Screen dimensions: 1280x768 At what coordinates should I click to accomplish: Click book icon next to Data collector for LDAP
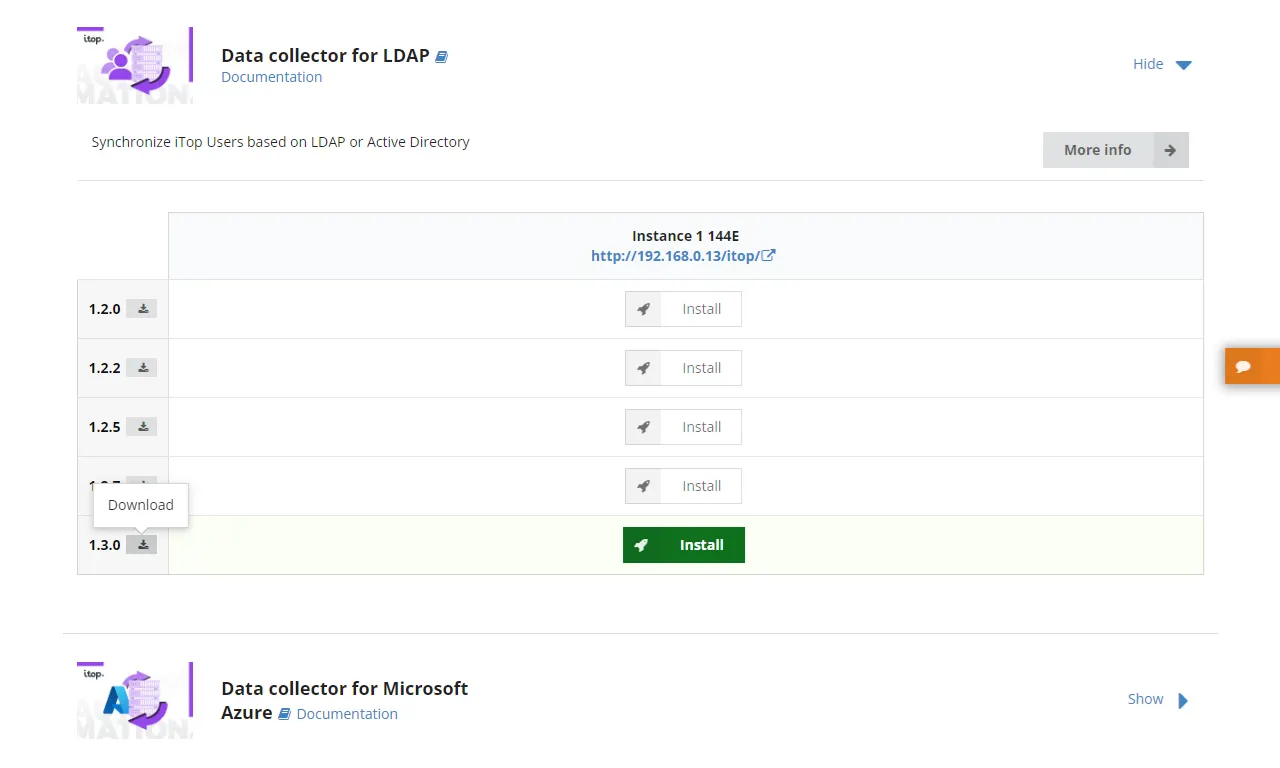point(441,57)
